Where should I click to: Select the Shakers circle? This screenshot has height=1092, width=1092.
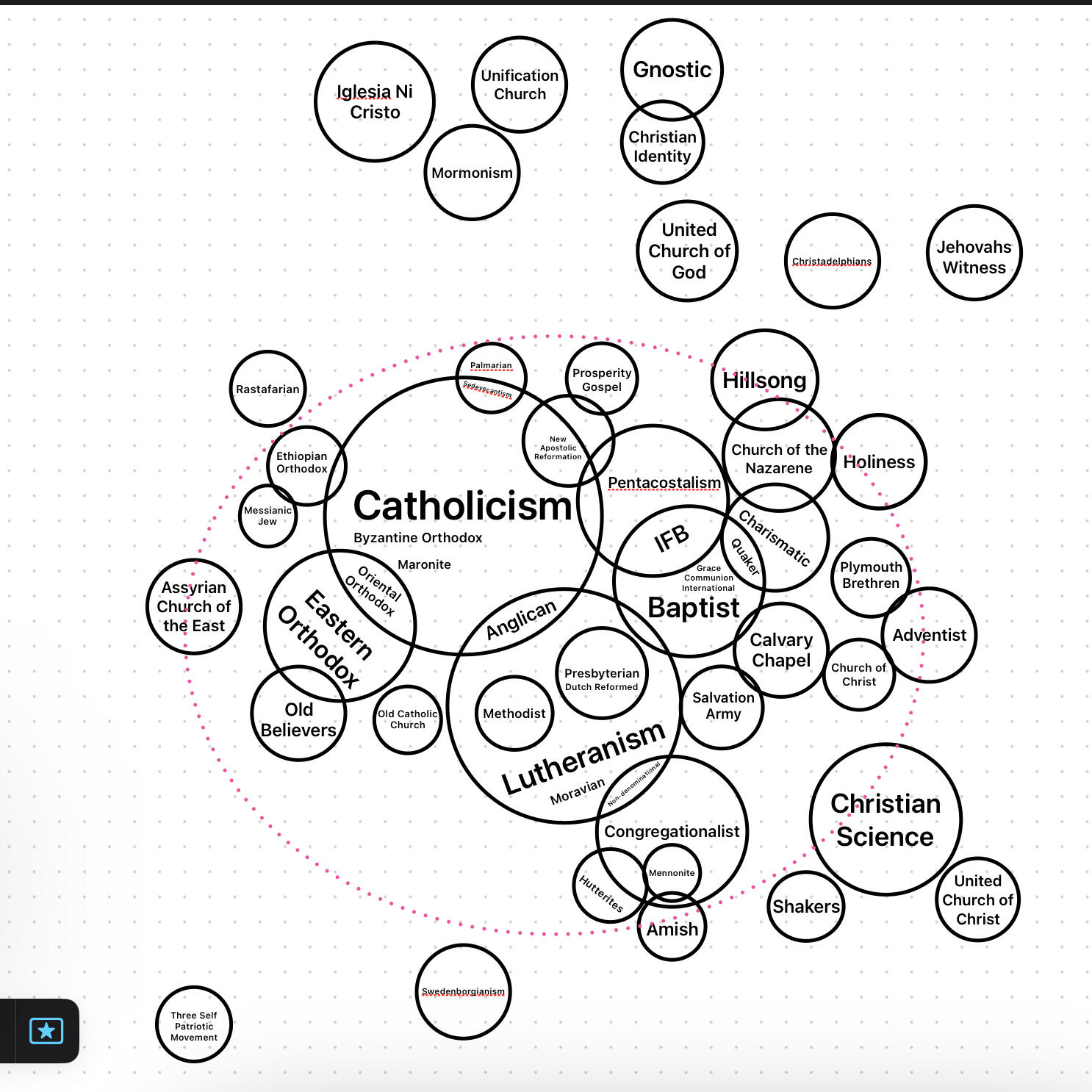pyautogui.click(x=805, y=906)
